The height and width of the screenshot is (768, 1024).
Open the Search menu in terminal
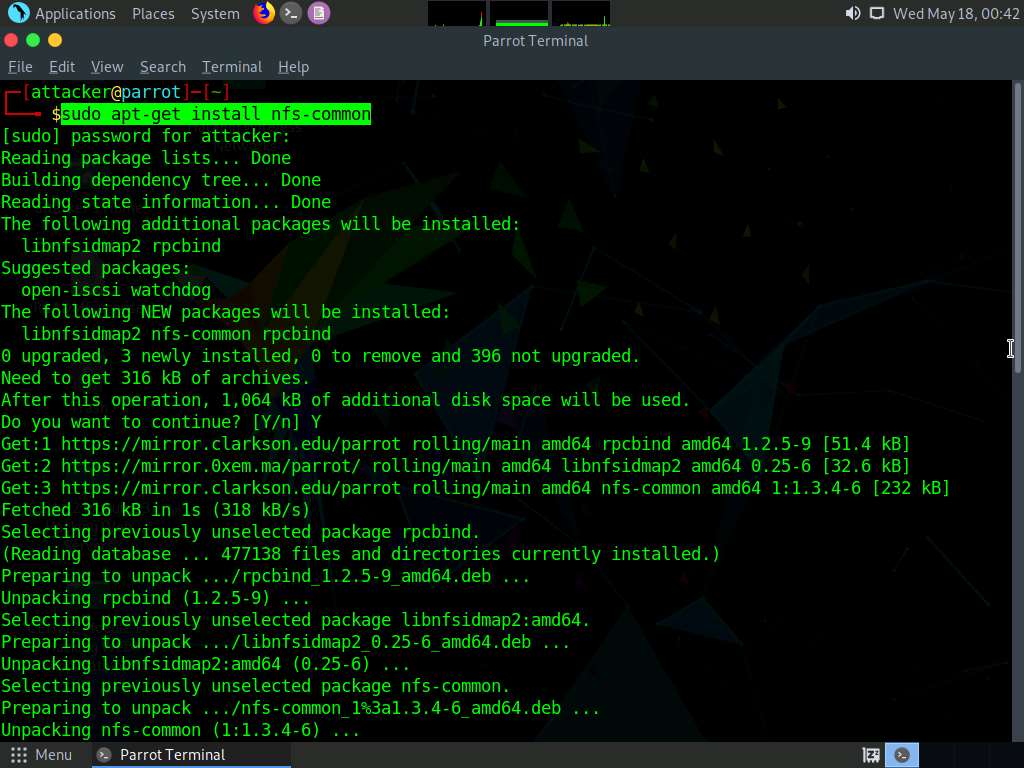(163, 67)
